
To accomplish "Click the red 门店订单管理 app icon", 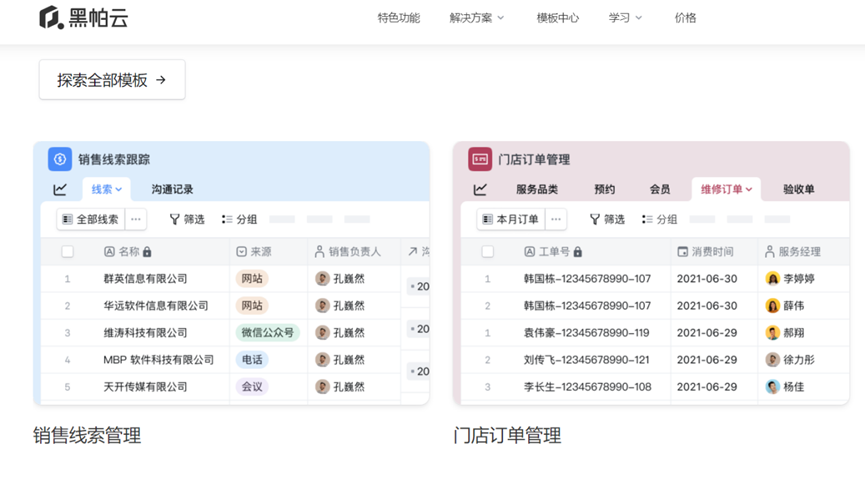I will tap(480, 159).
